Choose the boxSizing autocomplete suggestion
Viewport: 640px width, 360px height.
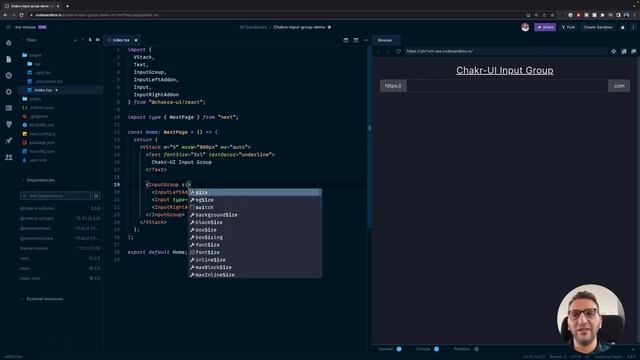[x=255, y=237]
